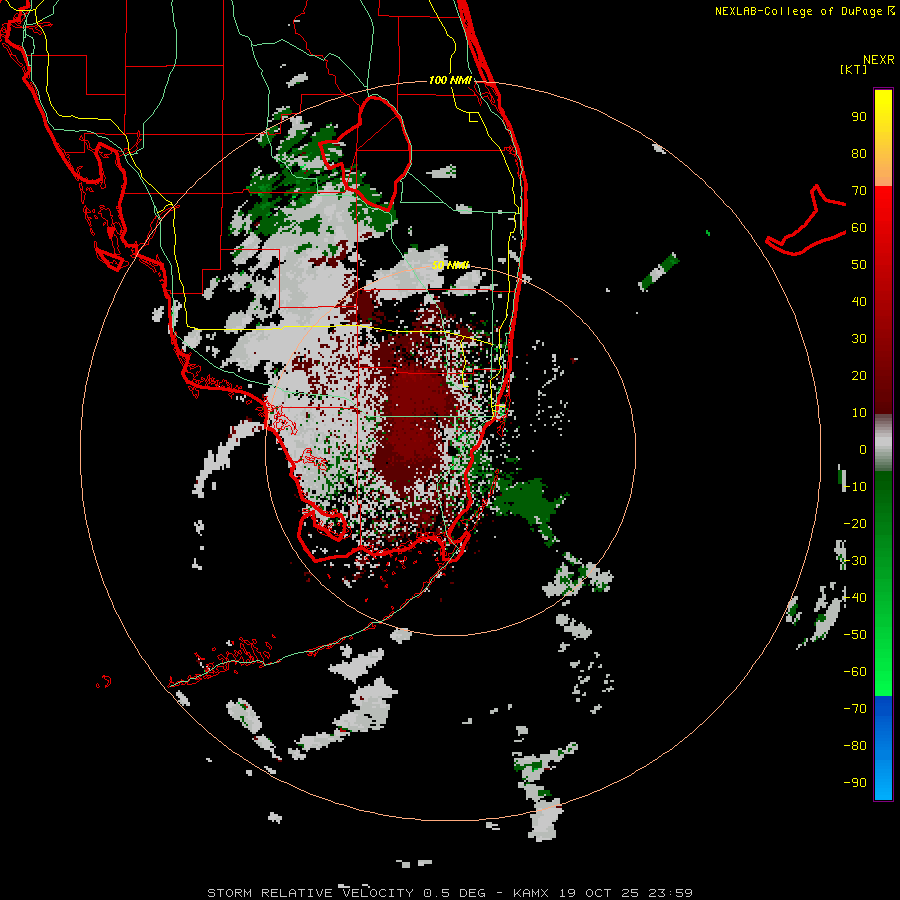Viewport: 900px width, 900px height.
Task: Click the "19 OCT 25" date text
Action: point(599,893)
